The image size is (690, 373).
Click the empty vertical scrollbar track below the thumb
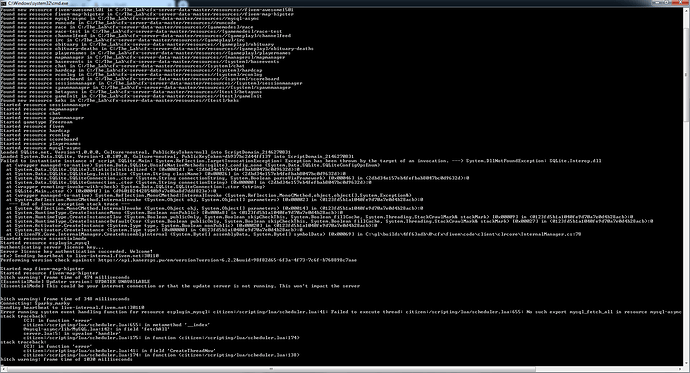point(686,242)
